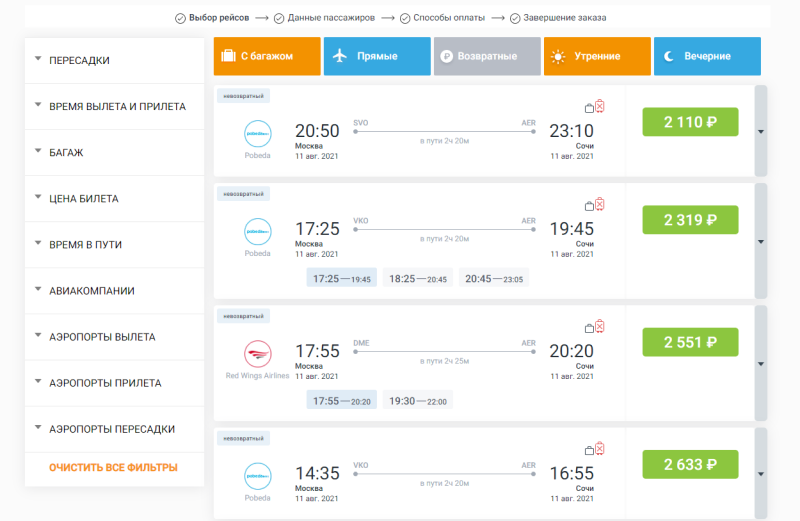
Task: Choose the 19:30—22:00 Red Wings time option
Action: click(x=417, y=401)
